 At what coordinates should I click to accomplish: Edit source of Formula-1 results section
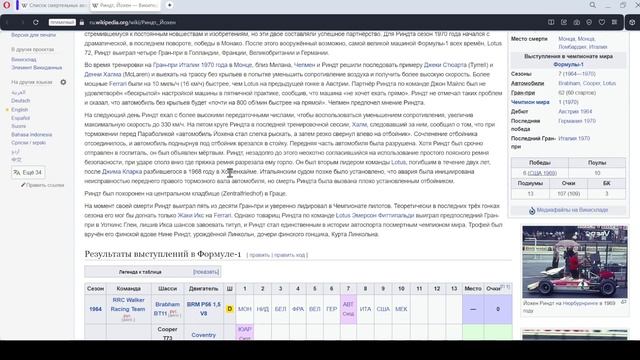pos(289,255)
